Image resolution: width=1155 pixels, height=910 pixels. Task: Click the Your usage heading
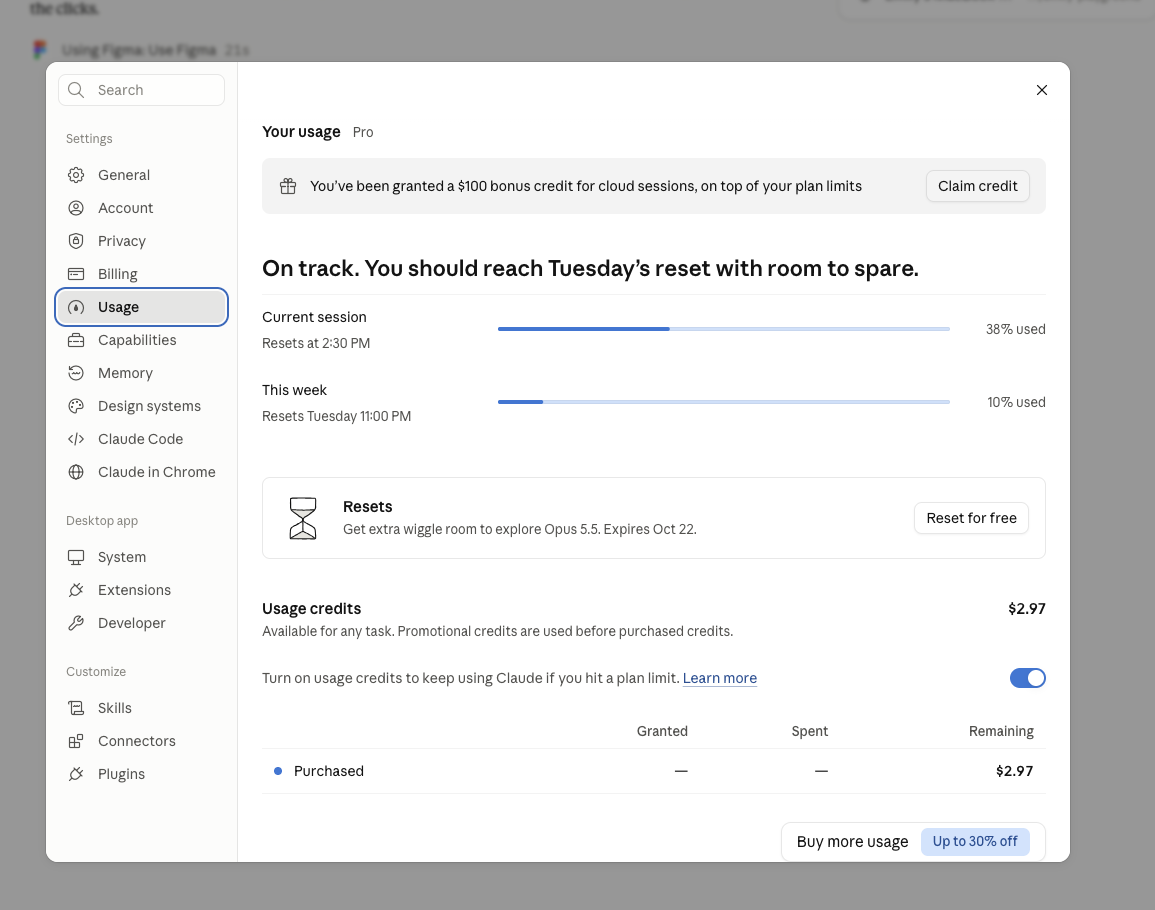[x=301, y=132]
